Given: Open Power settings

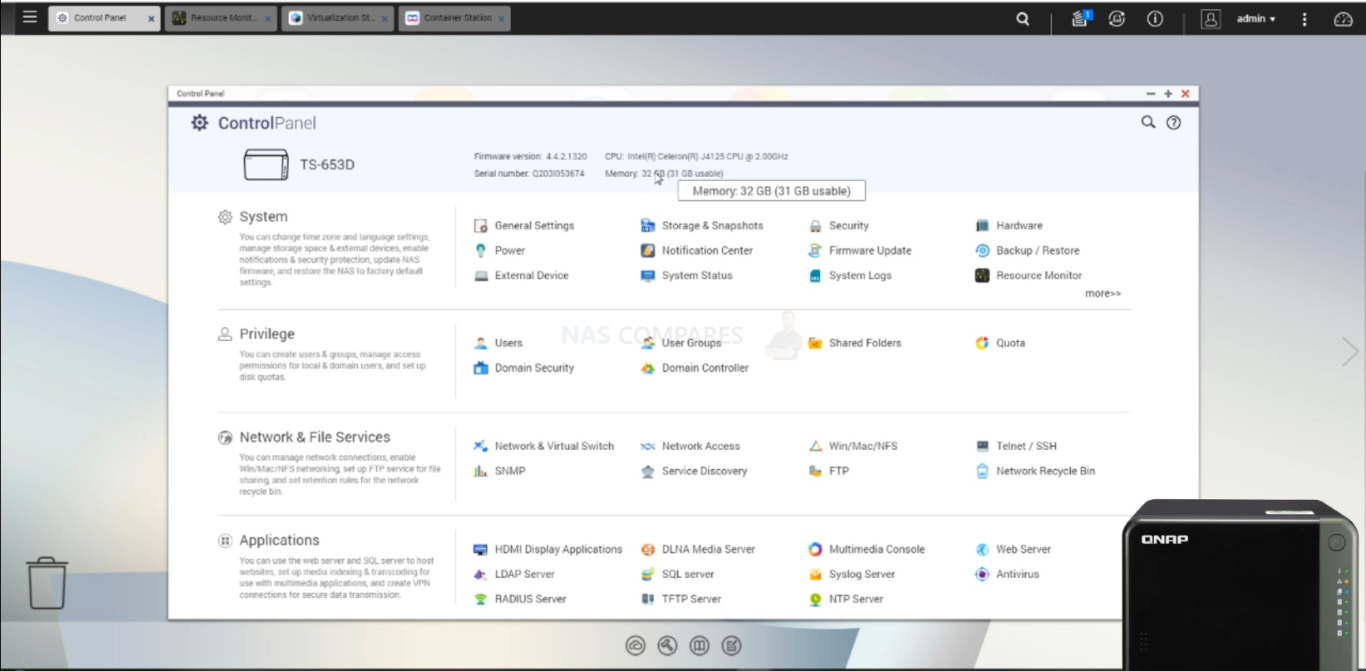Looking at the screenshot, I should tap(499, 251).
